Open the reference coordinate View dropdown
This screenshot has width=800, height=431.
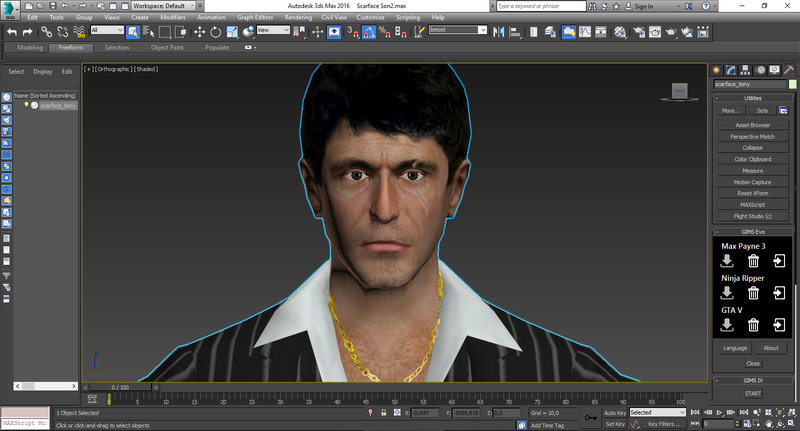click(x=273, y=30)
